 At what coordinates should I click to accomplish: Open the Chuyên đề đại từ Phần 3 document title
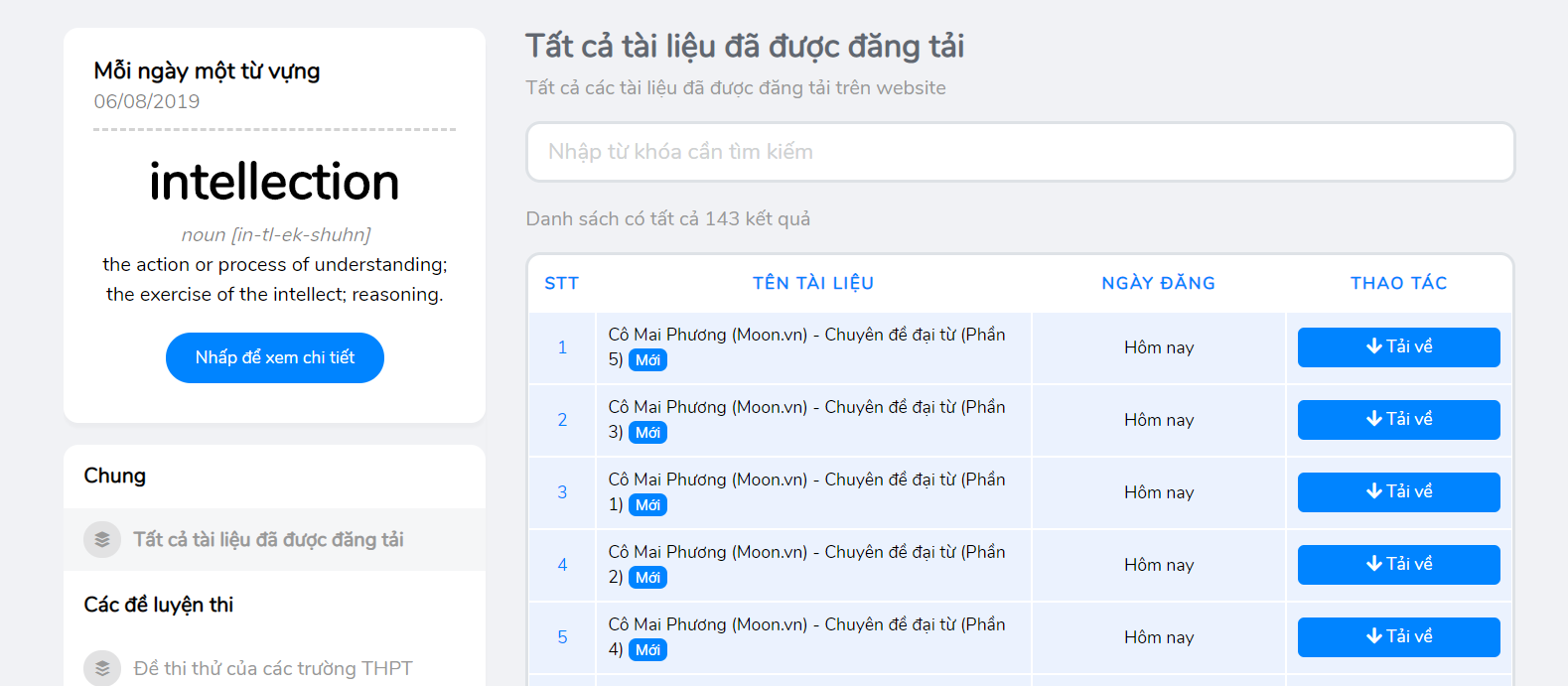[x=806, y=408]
